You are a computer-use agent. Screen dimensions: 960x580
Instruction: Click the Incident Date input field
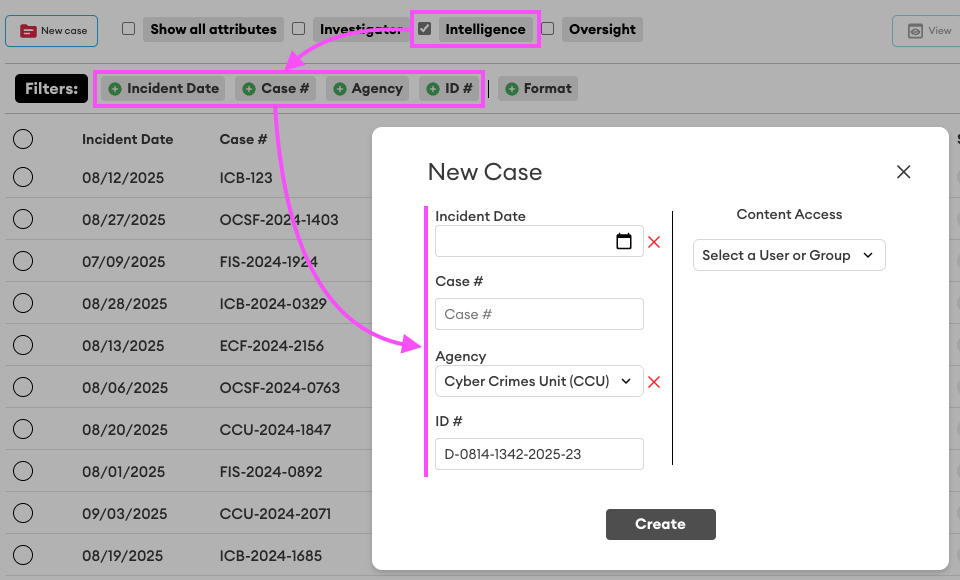click(x=539, y=241)
